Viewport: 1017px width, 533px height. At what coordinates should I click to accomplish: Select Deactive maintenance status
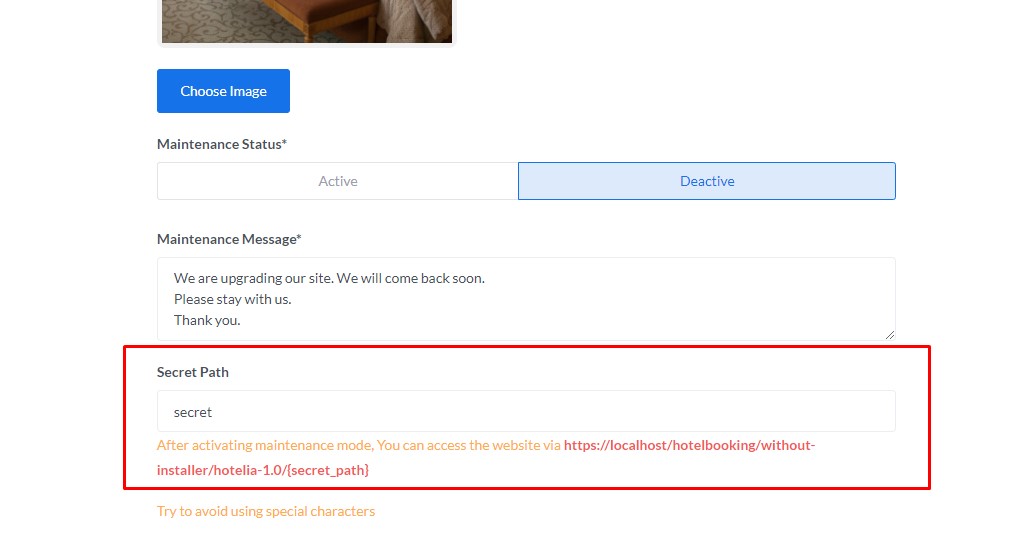point(706,181)
